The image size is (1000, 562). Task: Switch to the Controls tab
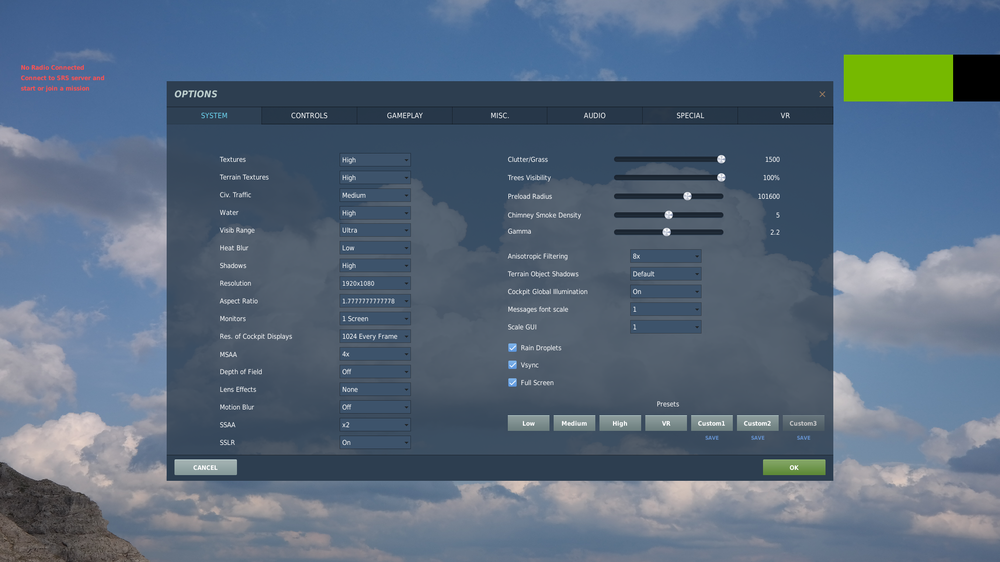pos(309,115)
